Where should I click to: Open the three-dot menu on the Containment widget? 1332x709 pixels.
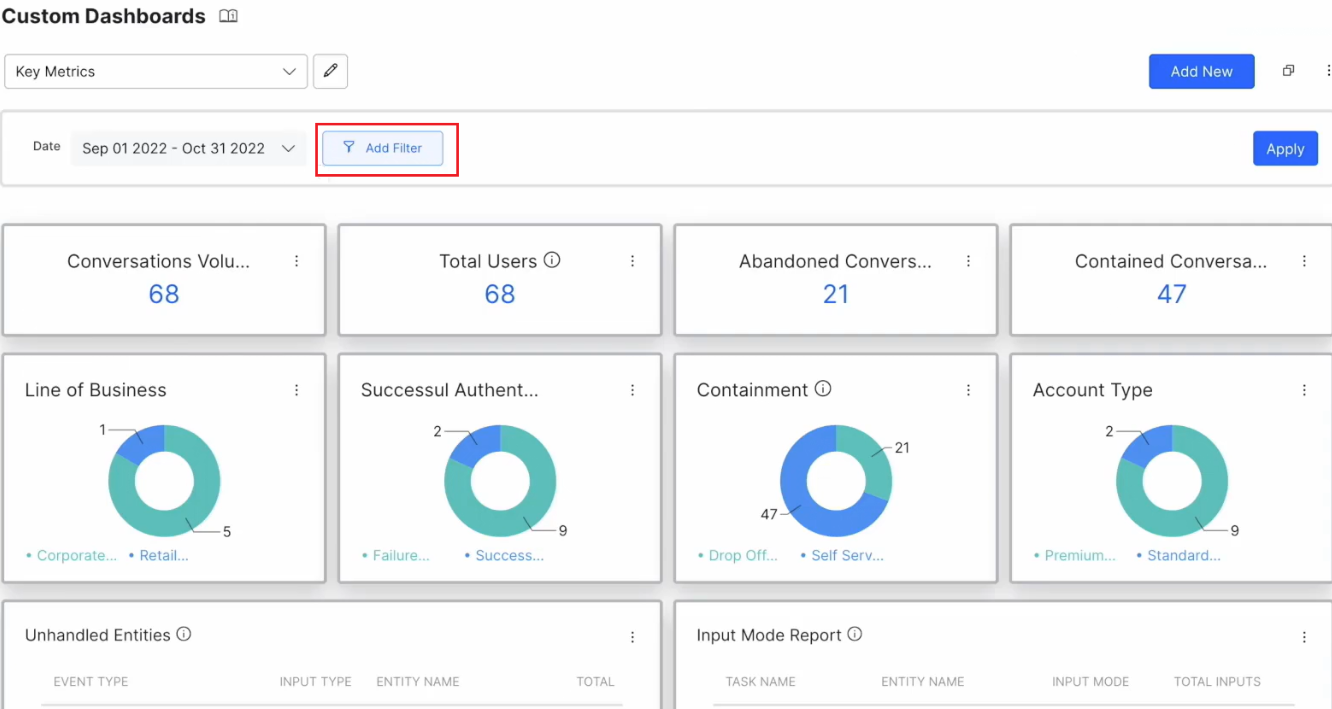click(968, 389)
